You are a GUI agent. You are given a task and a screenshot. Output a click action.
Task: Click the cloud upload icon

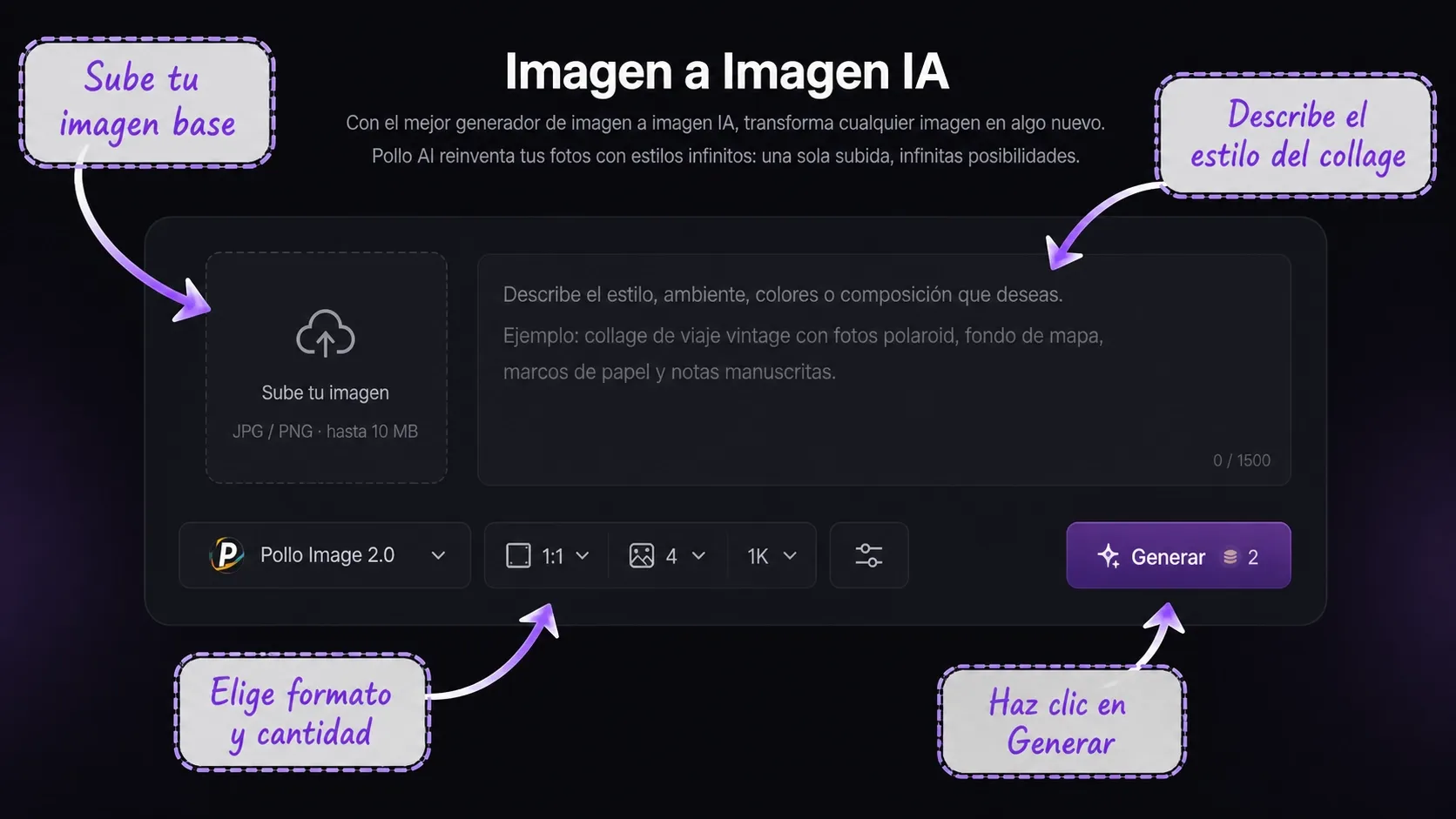coord(326,333)
